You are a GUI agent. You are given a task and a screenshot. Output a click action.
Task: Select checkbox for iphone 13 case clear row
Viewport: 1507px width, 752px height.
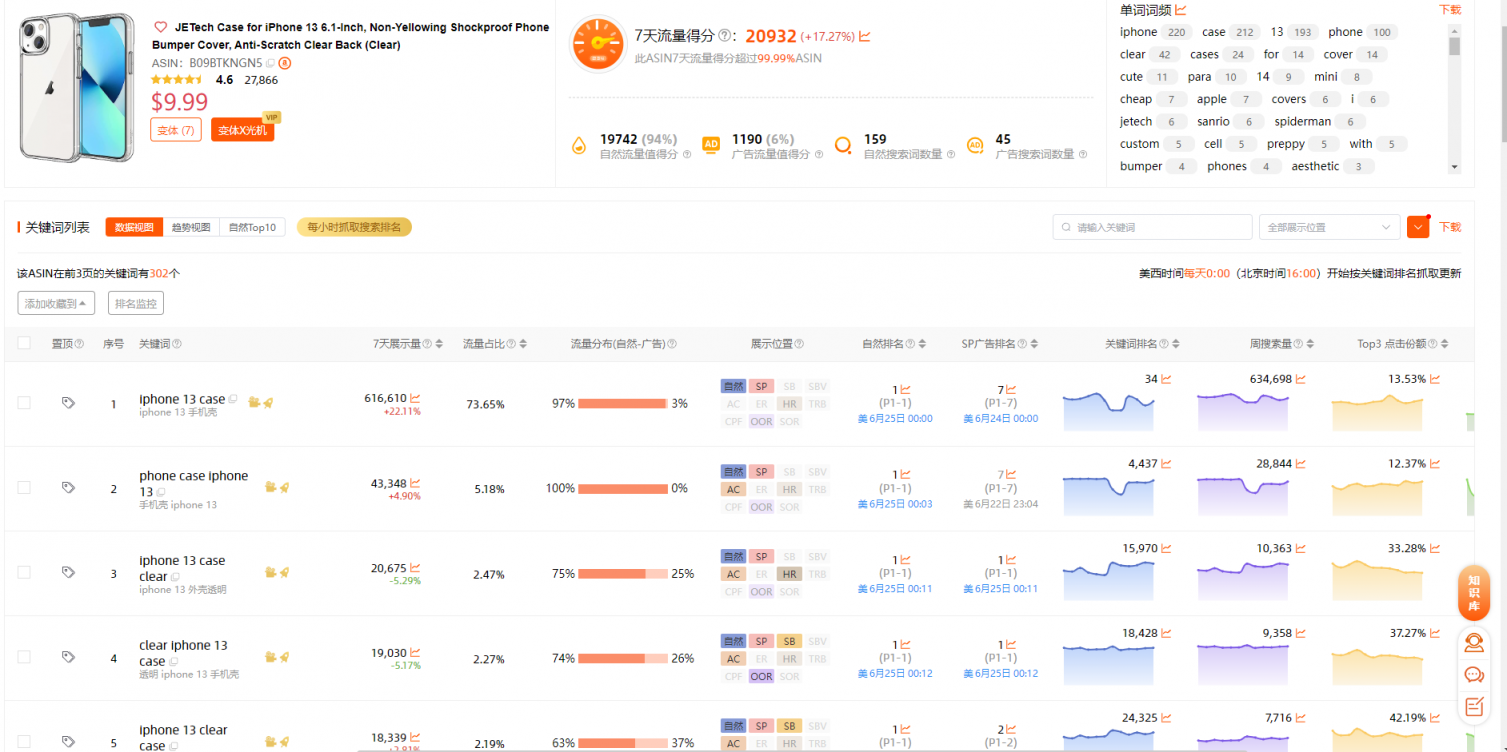(24, 573)
